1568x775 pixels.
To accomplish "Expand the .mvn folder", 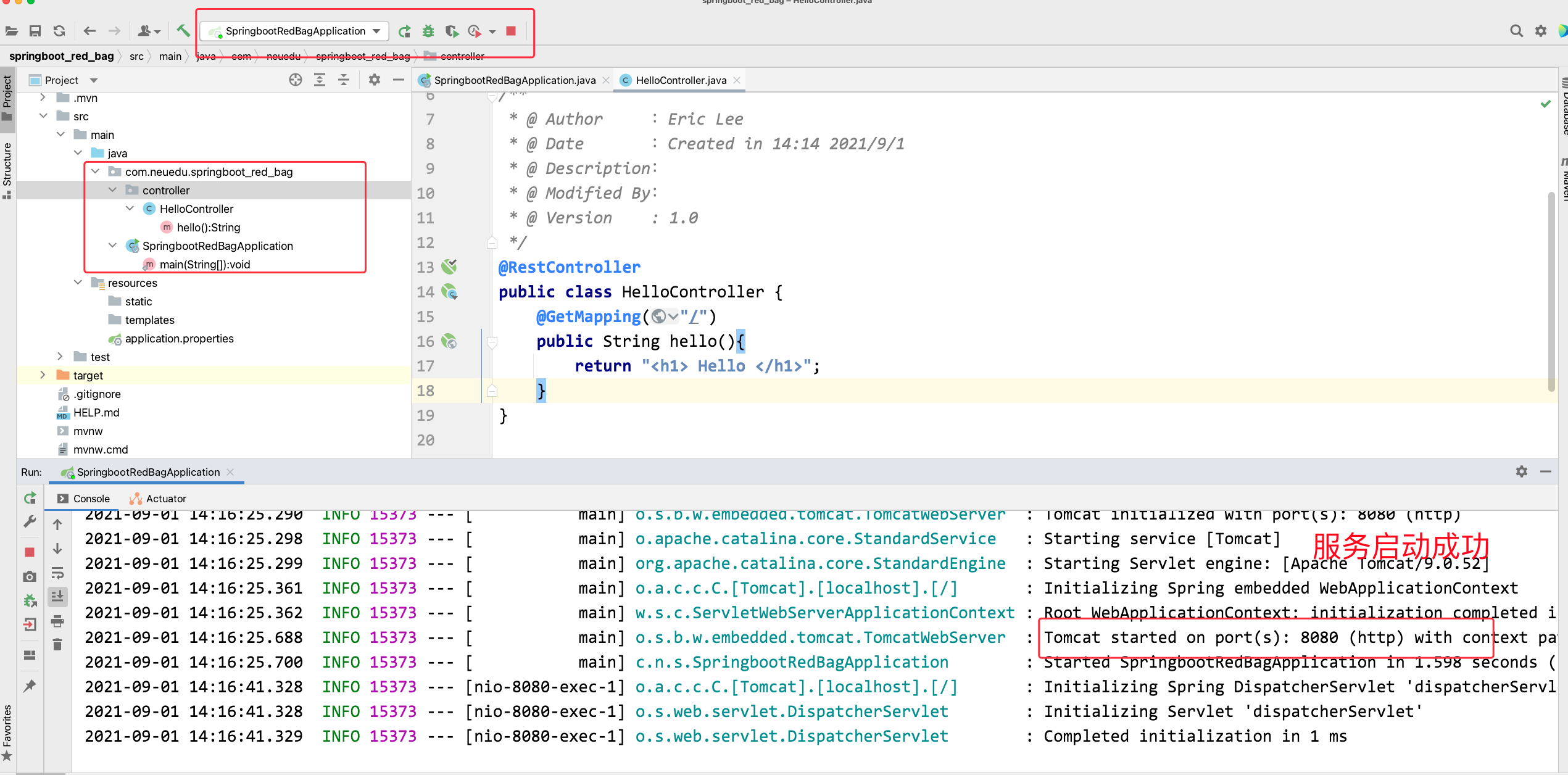I will pos(43,97).
